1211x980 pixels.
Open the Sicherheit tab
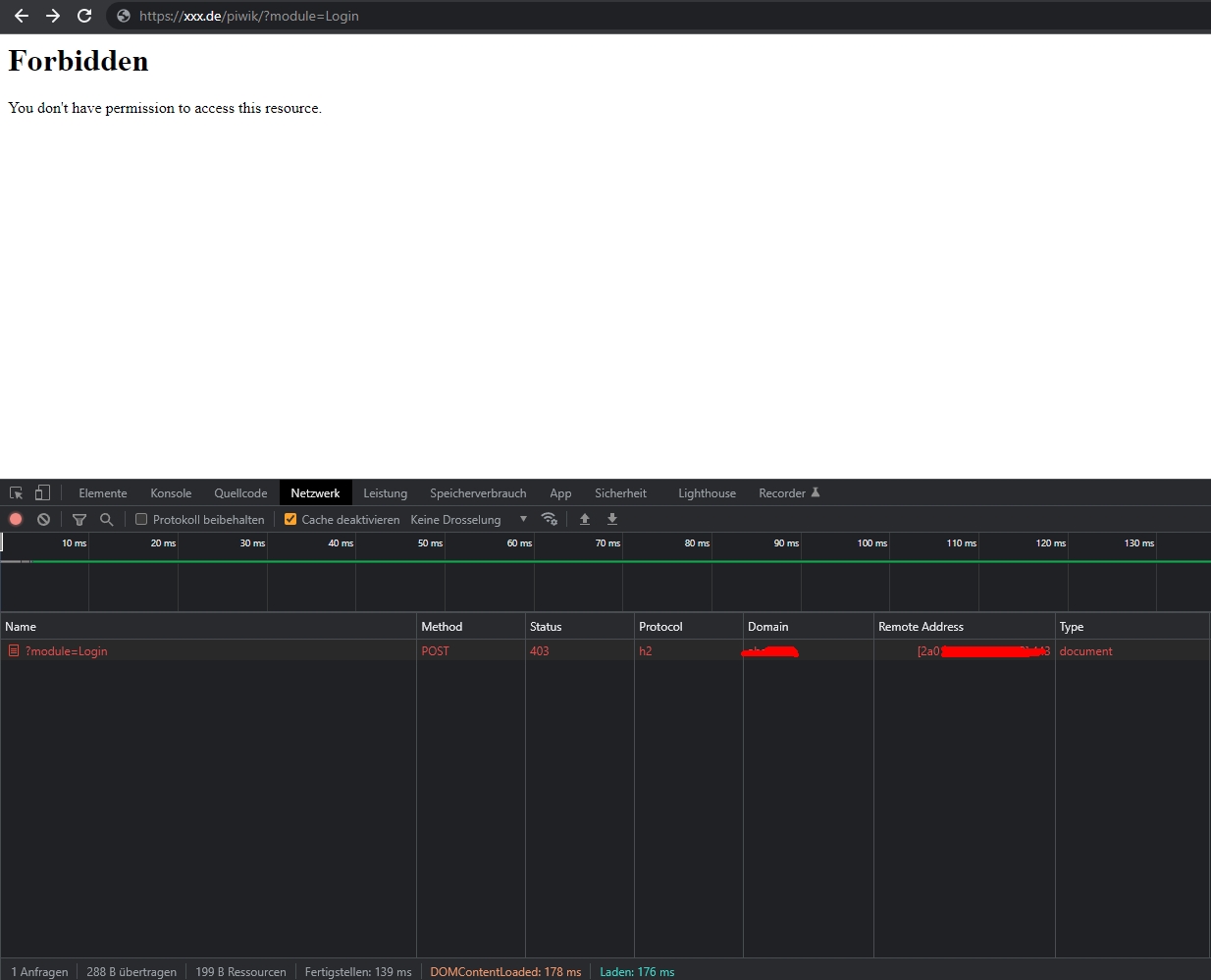tap(620, 493)
